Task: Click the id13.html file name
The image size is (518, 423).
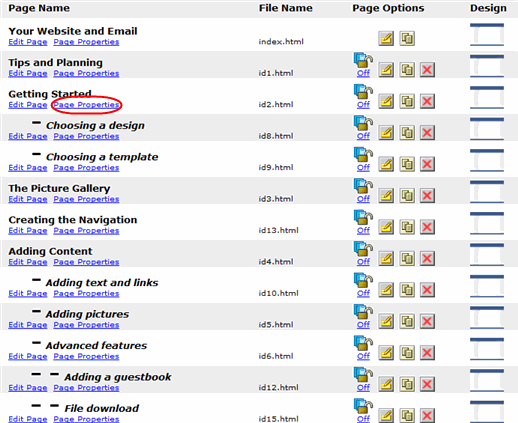Action: (278, 230)
